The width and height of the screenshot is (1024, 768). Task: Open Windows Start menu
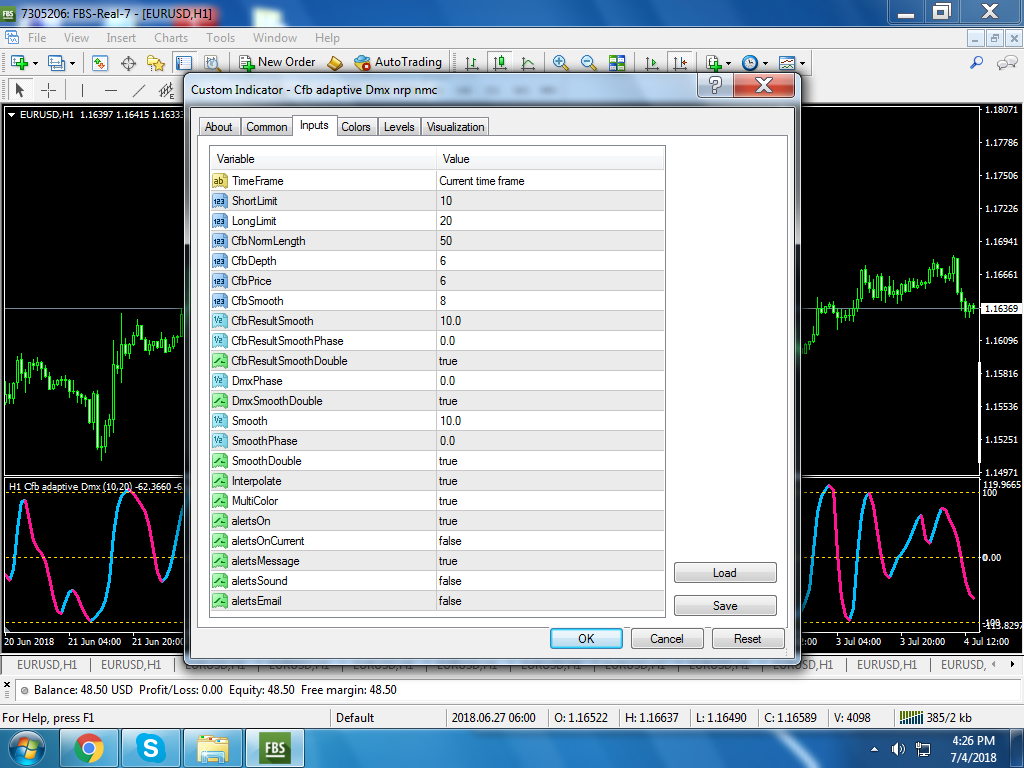tap(26, 748)
